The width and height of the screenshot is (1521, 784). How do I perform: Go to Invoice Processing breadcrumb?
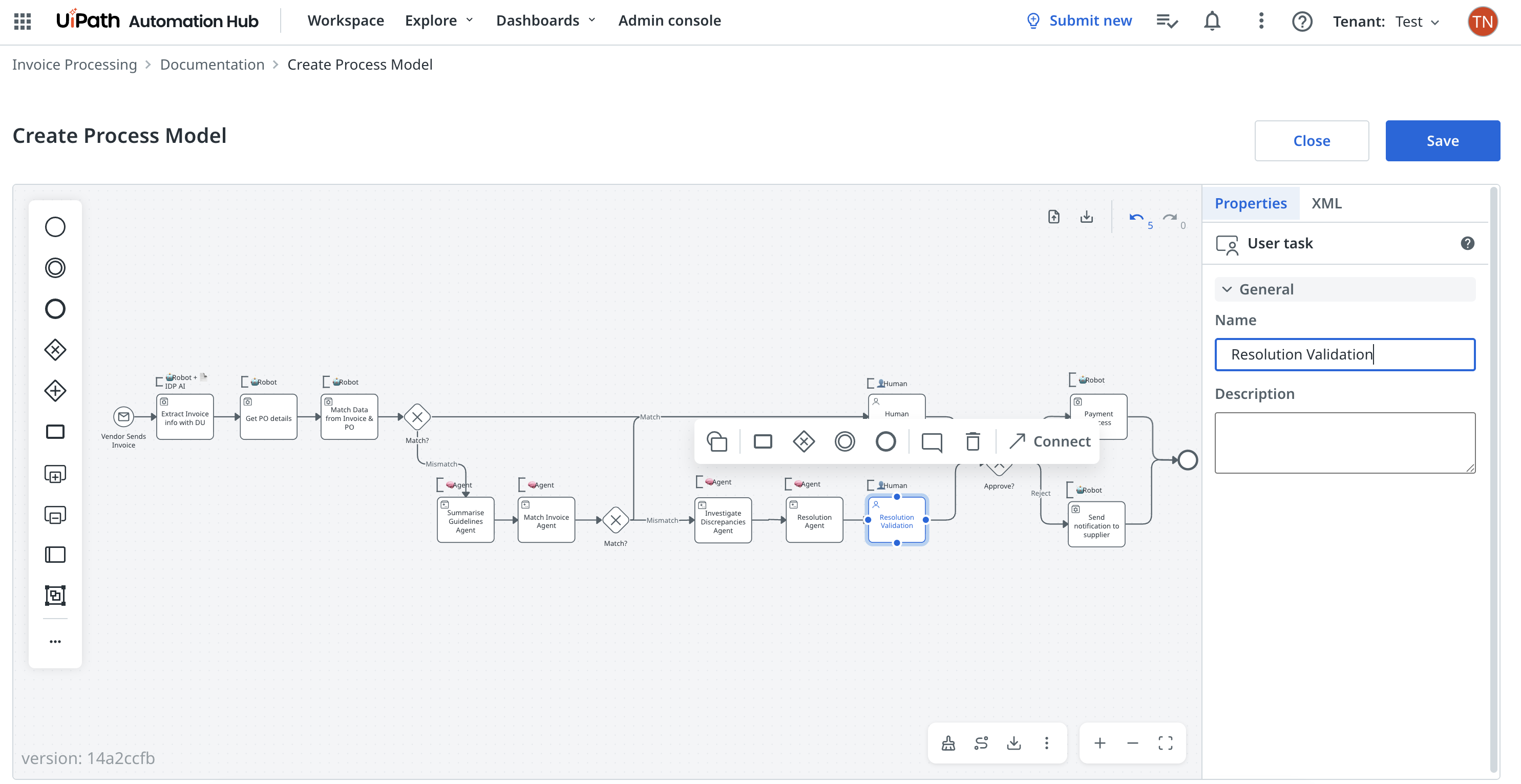pos(74,65)
